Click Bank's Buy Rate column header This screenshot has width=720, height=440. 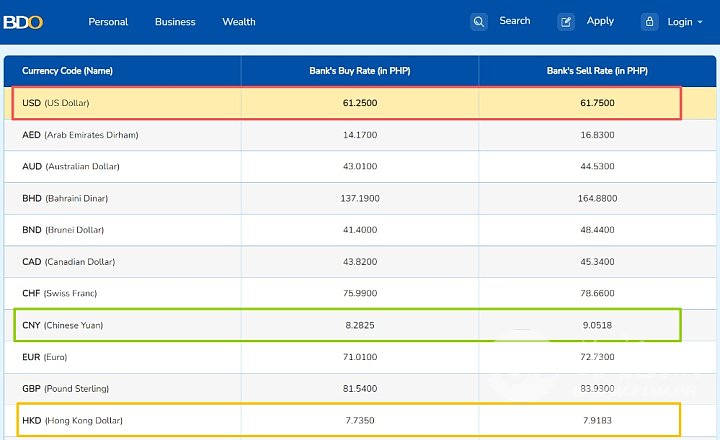359,71
